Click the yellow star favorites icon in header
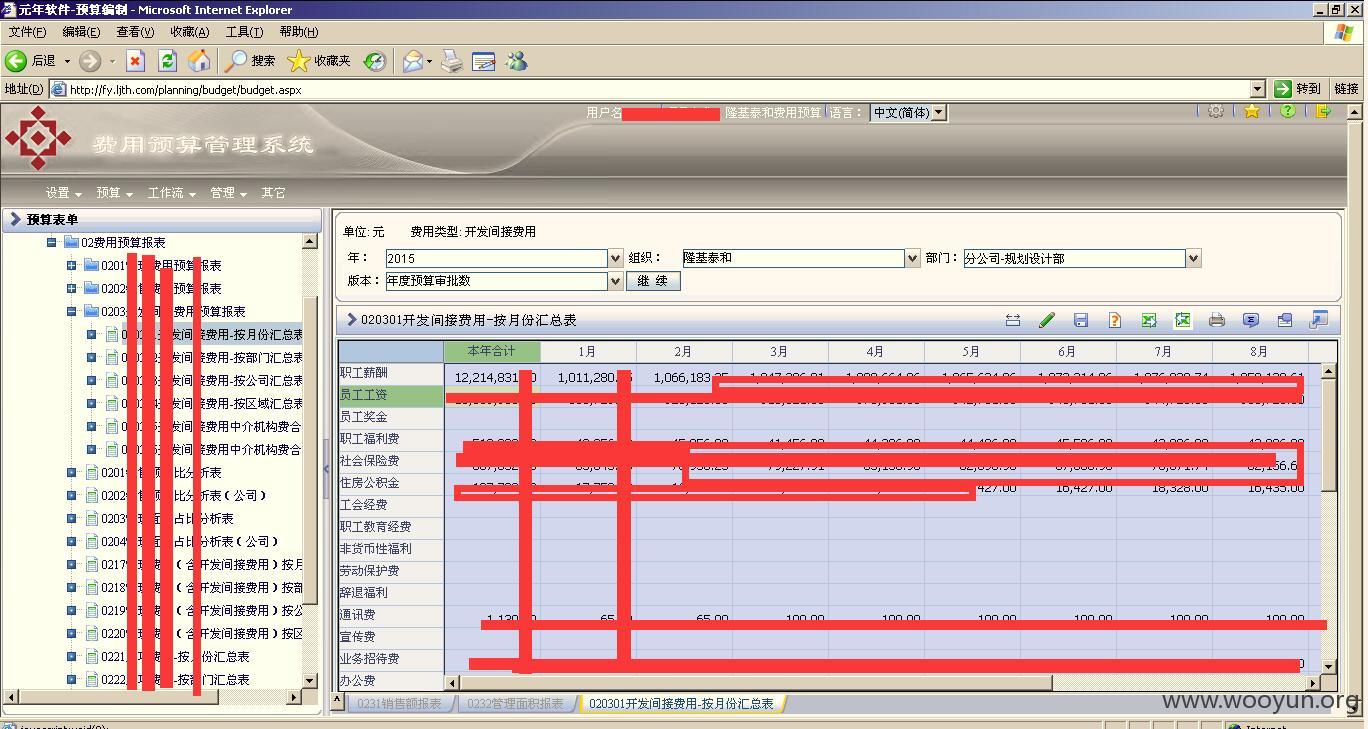 (1252, 112)
